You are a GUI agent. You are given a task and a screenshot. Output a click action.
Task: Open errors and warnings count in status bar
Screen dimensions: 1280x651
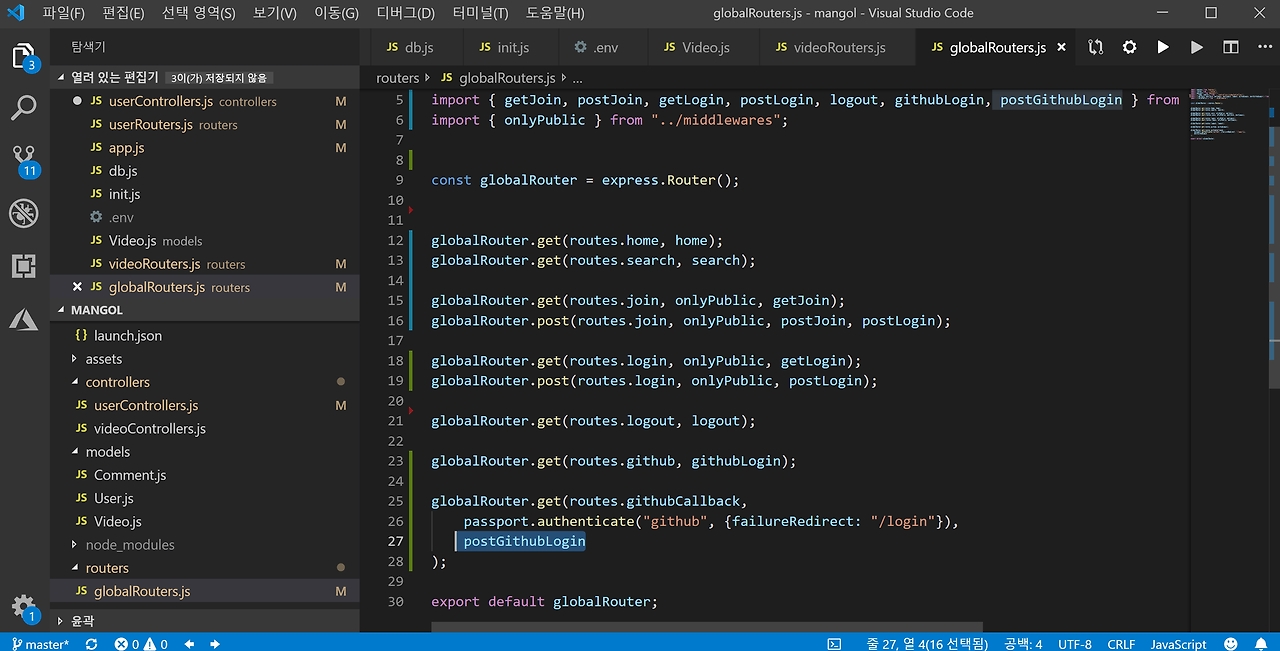click(141, 644)
